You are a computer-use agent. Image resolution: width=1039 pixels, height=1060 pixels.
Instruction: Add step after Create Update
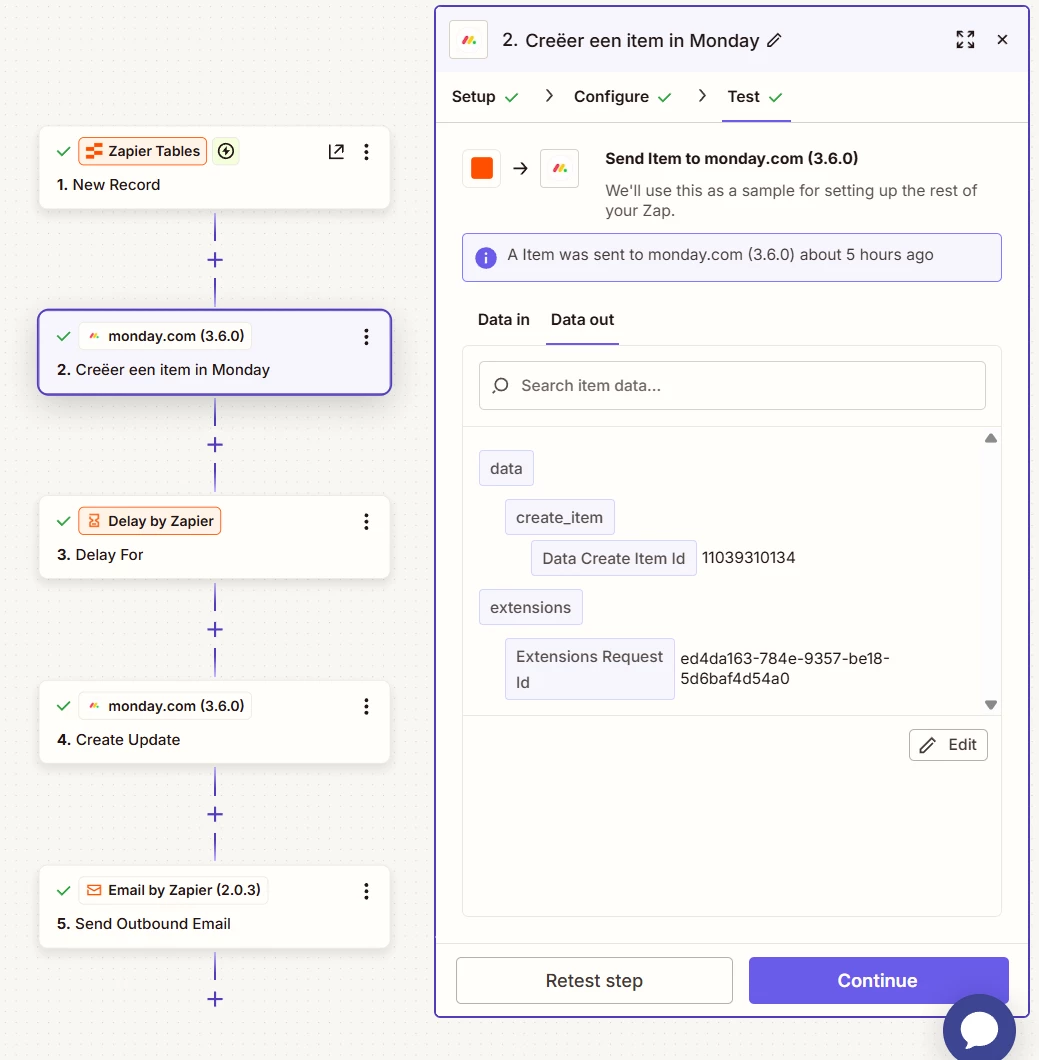pyautogui.click(x=215, y=814)
